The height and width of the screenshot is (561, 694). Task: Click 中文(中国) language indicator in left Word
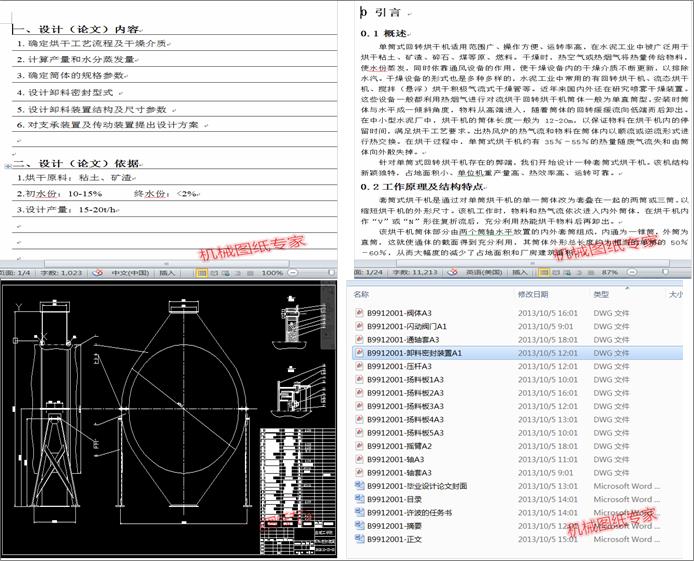[130, 273]
